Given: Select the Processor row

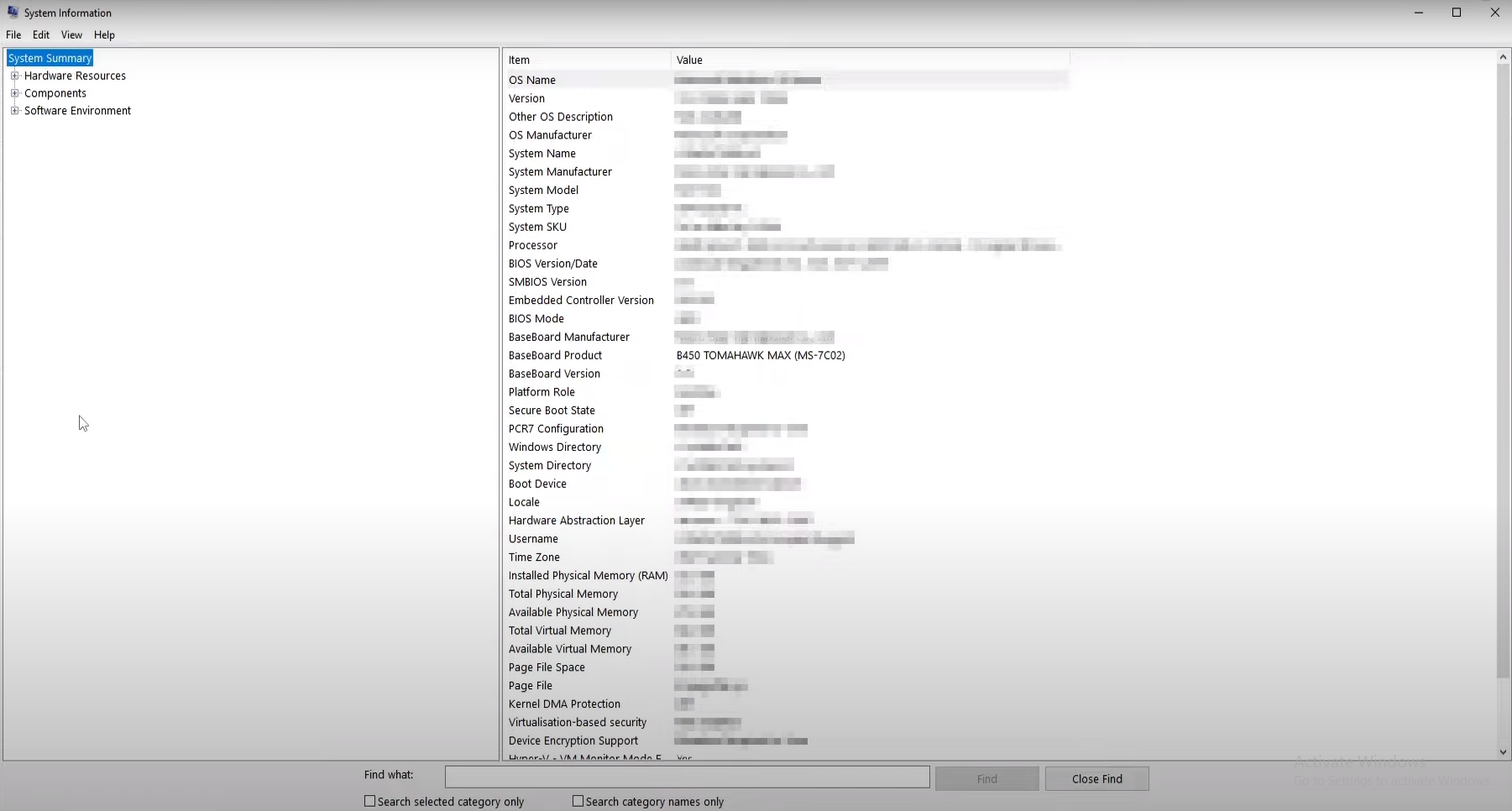Looking at the screenshot, I should [787, 246].
